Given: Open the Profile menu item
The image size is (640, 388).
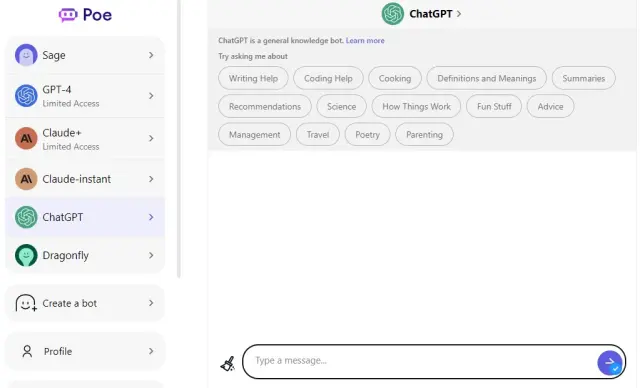Looking at the screenshot, I should (85, 351).
